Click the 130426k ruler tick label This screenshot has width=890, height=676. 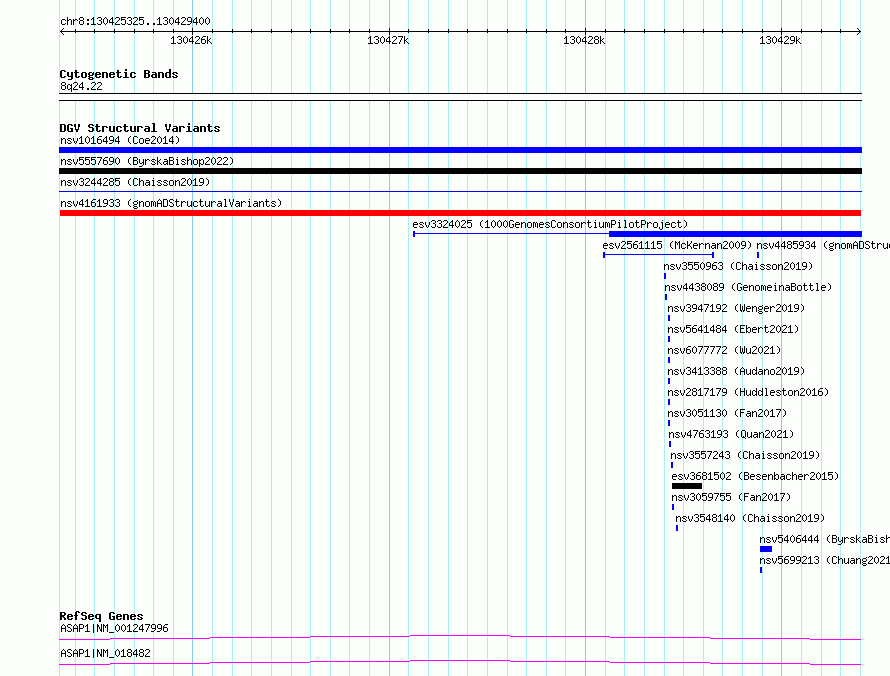(191, 40)
